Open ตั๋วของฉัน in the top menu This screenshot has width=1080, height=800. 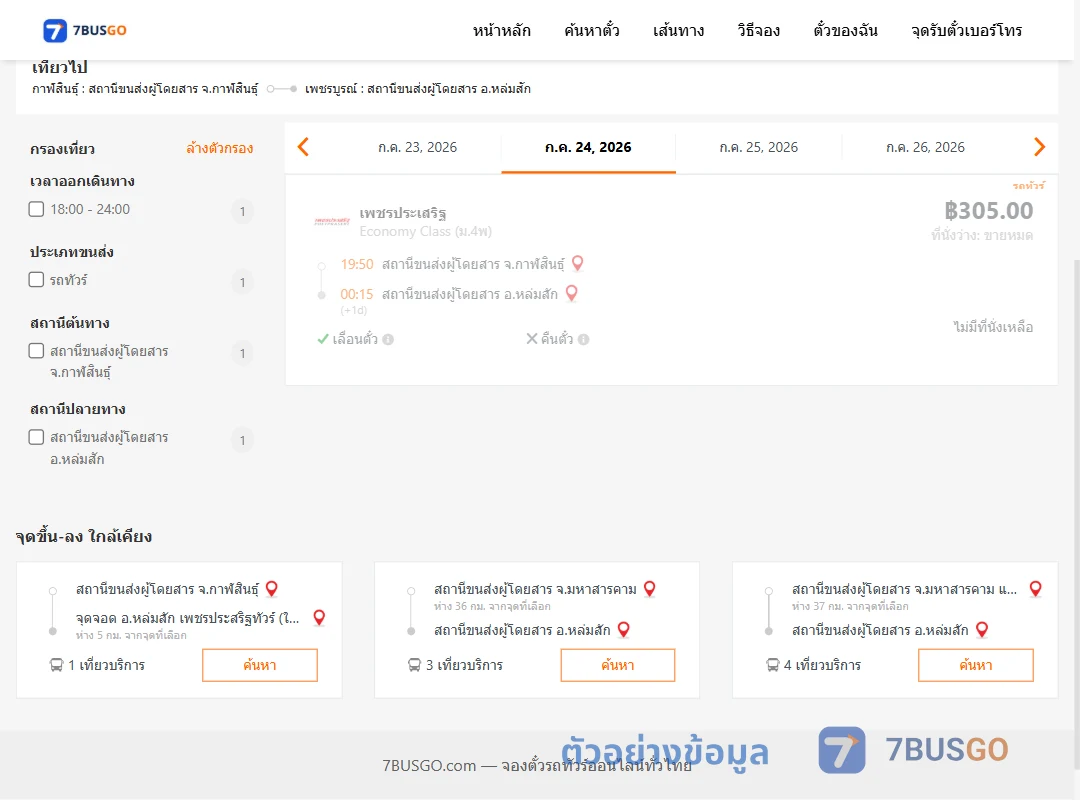point(845,30)
